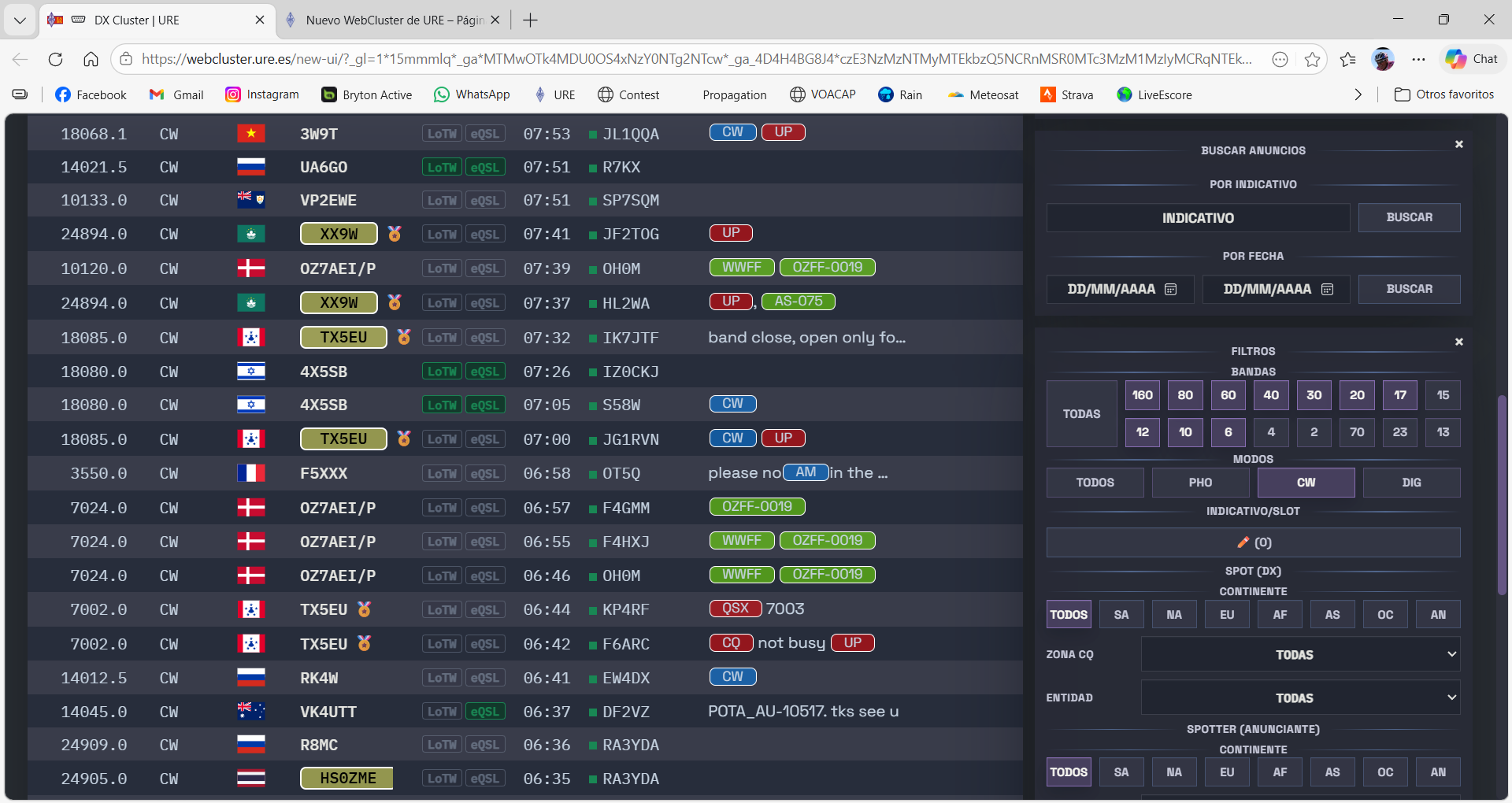Click the Vietnam flag beside 3W9T

pyautogui.click(x=250, y=134)
